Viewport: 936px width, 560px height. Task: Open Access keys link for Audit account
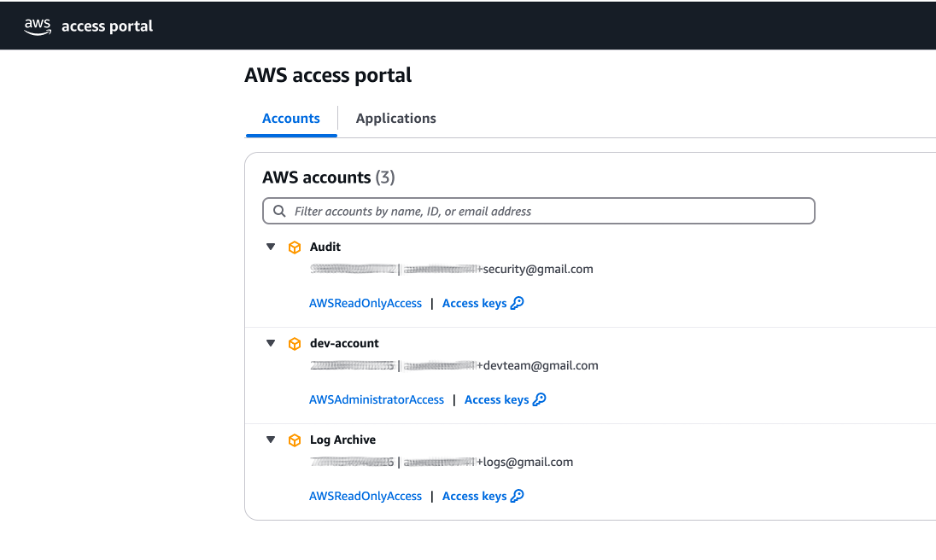point(475,303)
